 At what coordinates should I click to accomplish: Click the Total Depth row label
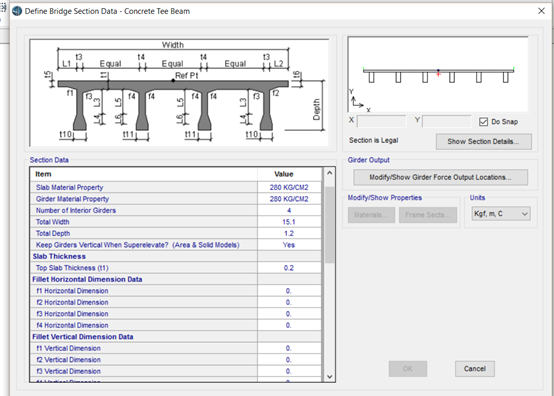[53, 234]
